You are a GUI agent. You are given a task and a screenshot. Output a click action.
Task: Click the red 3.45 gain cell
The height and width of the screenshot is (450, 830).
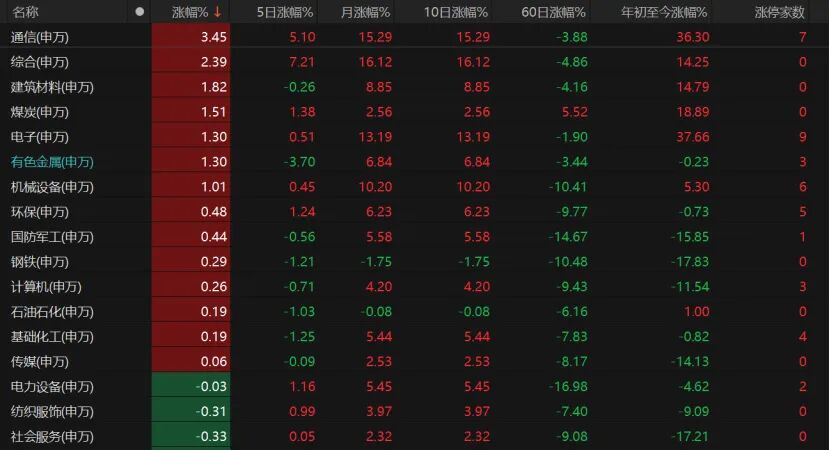tap(191, 37)
